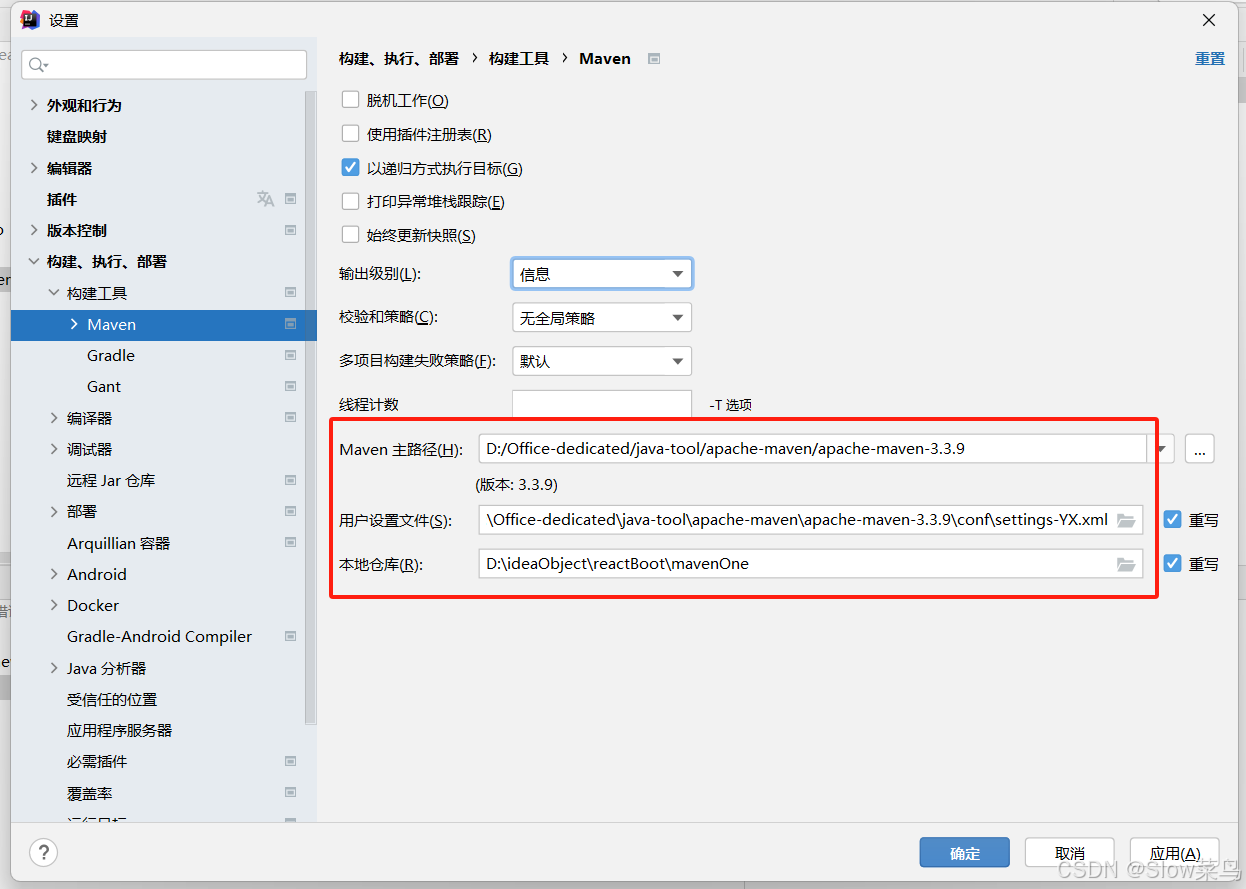The width and height of the screenshot is (1246, 889).
Task: Select Gradle in settings tree
Action: point(111,355)
